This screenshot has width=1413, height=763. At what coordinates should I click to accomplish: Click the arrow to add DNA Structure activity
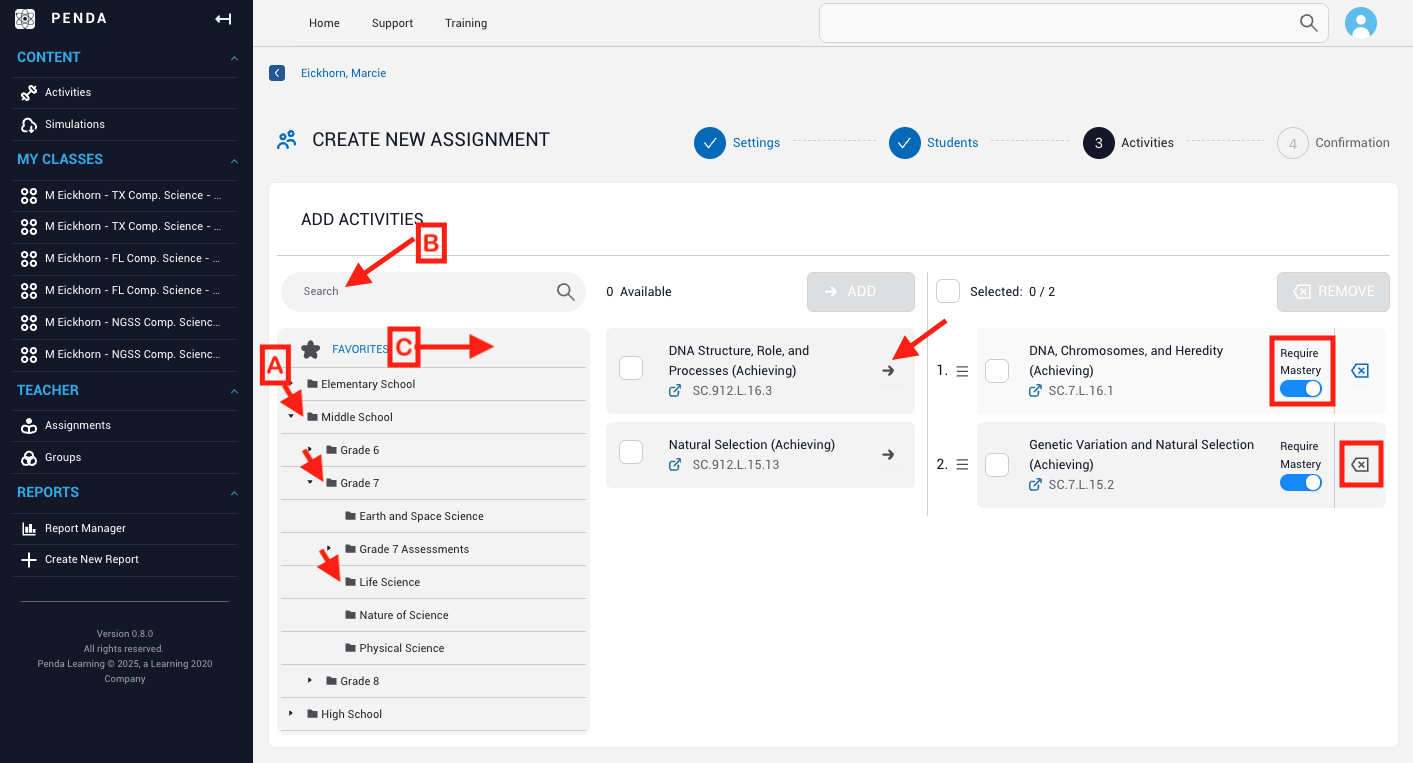pos(888,370)
